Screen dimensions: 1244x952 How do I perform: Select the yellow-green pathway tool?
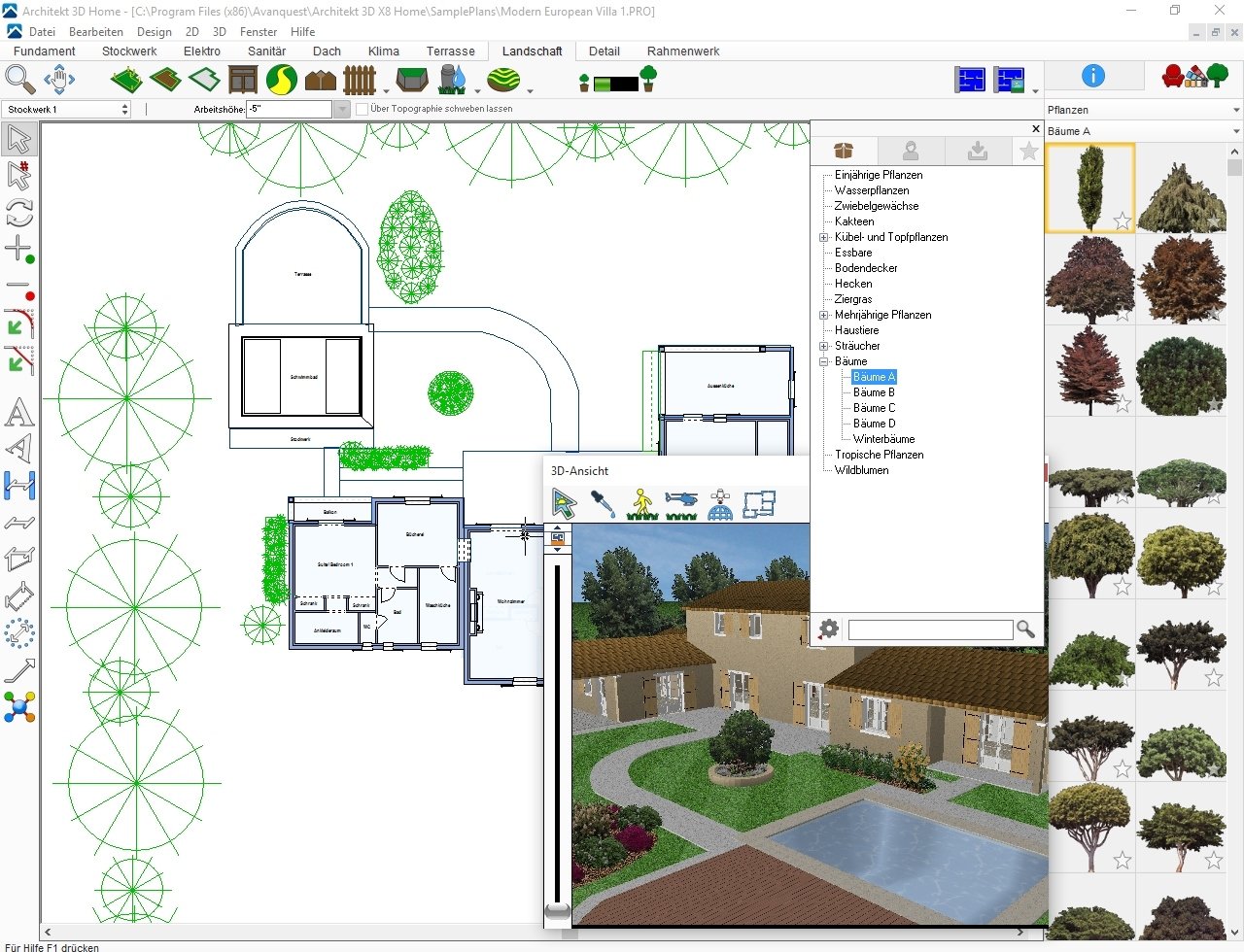click(281, 80)
